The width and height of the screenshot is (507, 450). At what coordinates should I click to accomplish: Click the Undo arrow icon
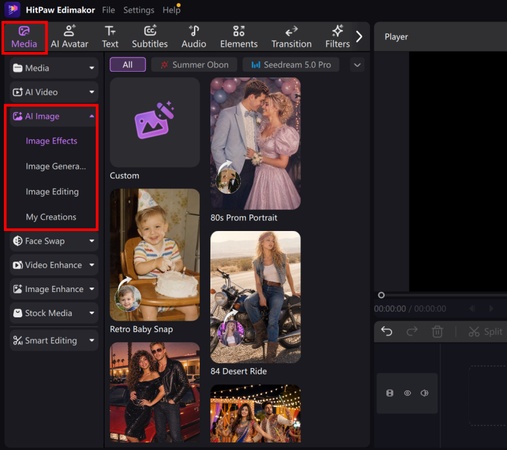click(387, 331)
